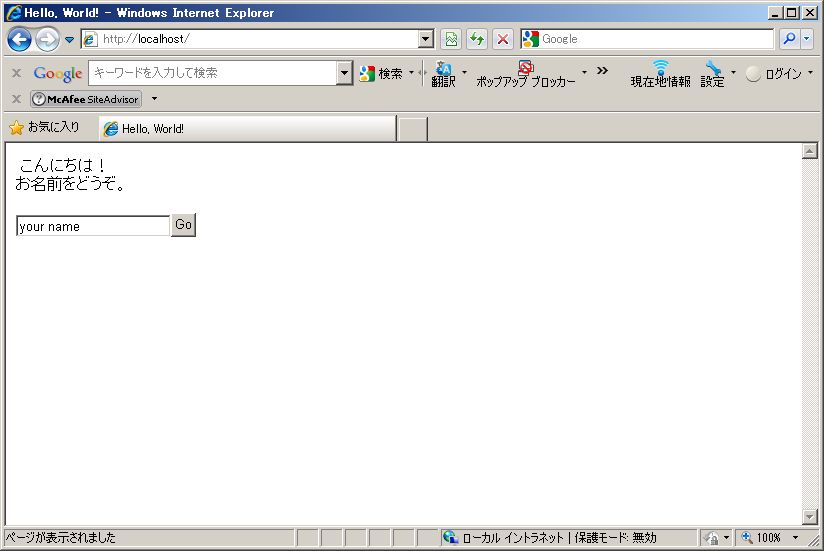This screenshot has width=824, height=551.
Task: Open the zoom level dropdown arrow
Action: tap(795, 537)
